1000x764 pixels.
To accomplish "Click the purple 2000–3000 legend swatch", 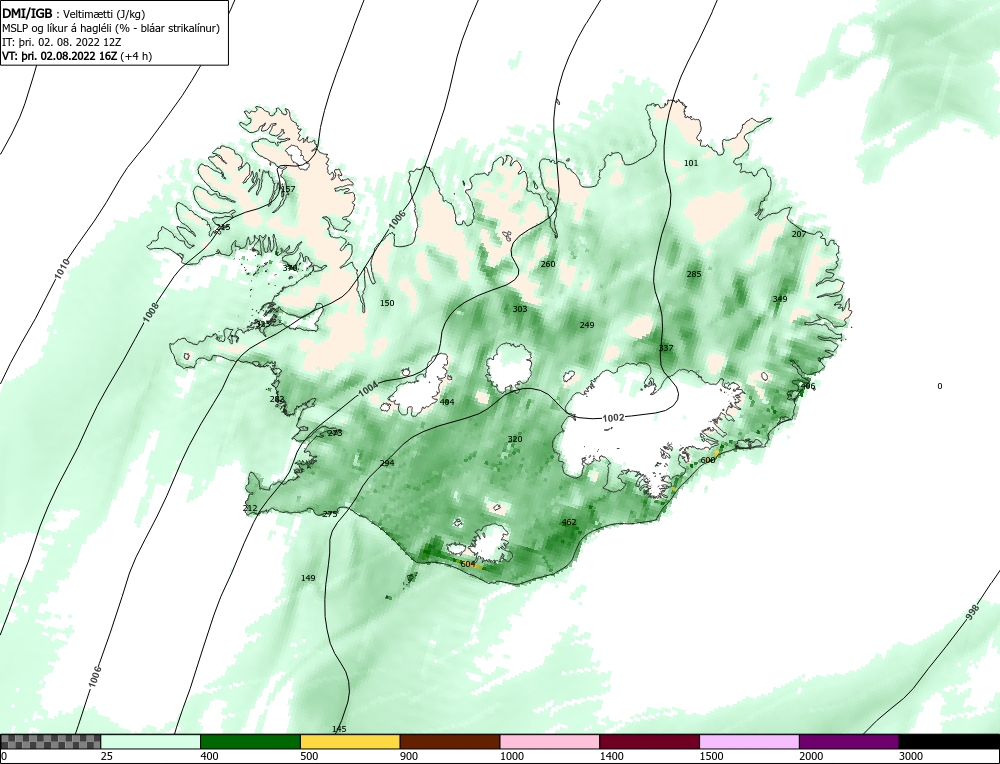I will pyautogui.click(x=849, y=741).
